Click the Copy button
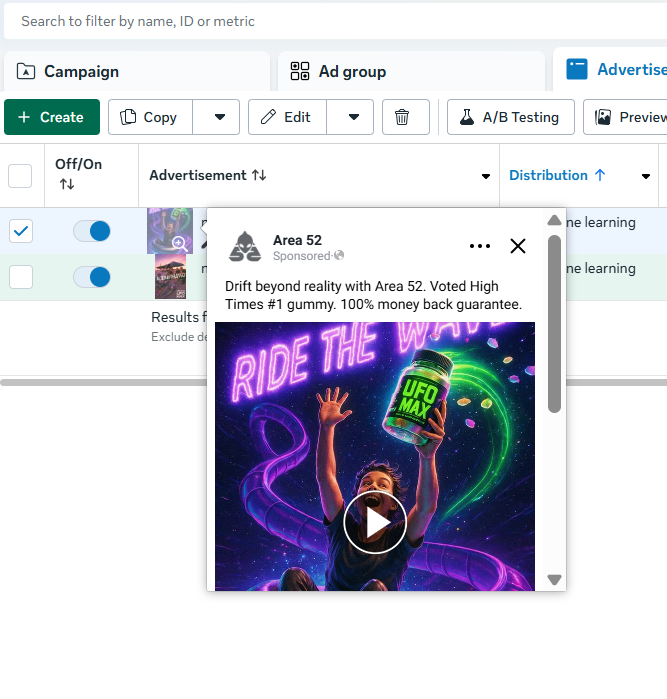Viewport: 667px width, 699px height. tap(150, 117)
